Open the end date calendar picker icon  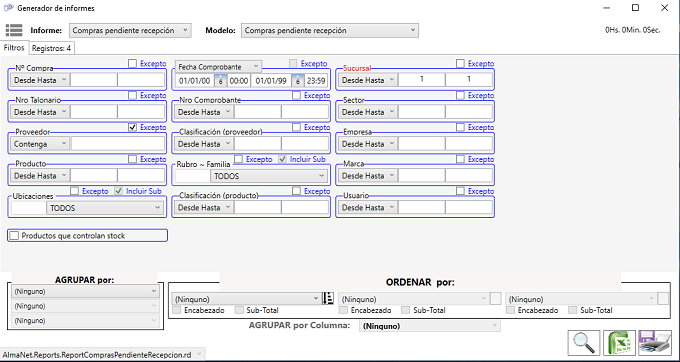point(298,81)
